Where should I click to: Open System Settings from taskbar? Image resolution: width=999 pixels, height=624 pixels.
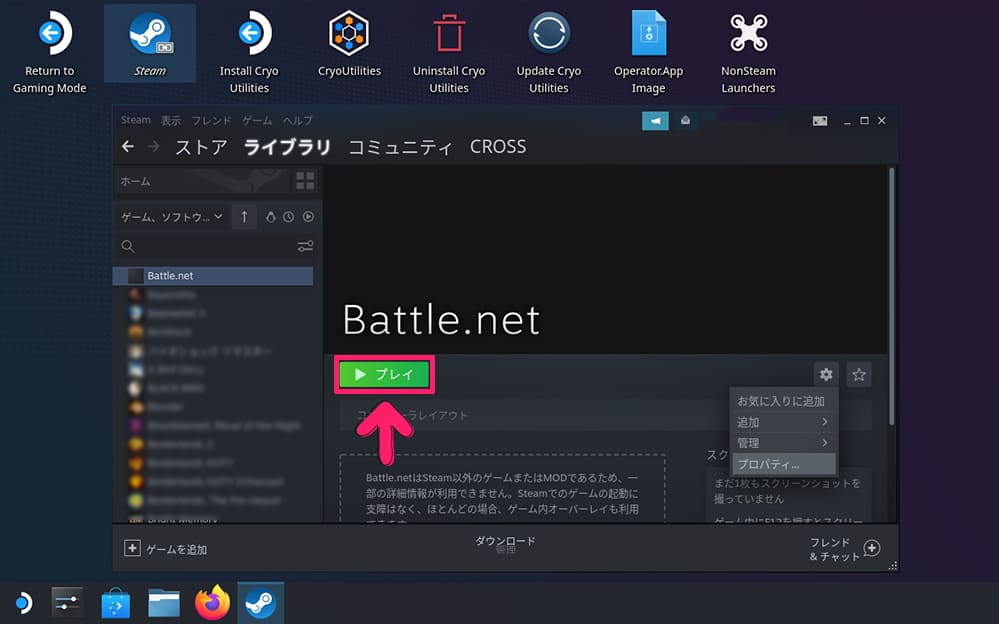67,602
